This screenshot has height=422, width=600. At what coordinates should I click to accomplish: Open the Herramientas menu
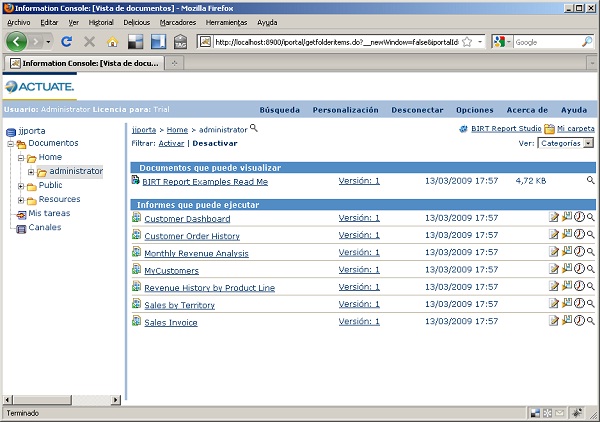(227, 23)
